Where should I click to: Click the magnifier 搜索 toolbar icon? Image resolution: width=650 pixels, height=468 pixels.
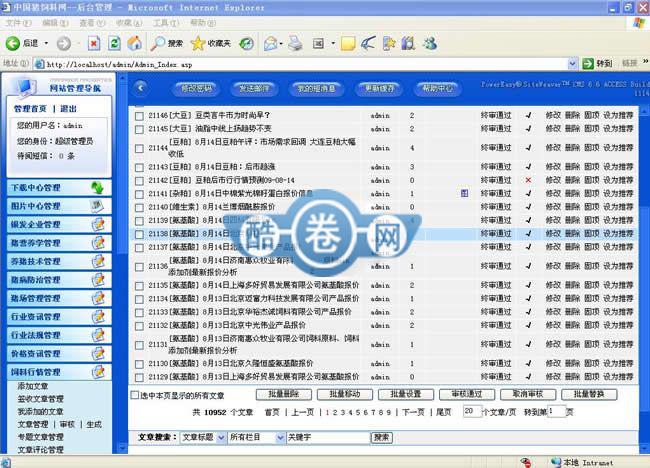click(x=158, y=43)
